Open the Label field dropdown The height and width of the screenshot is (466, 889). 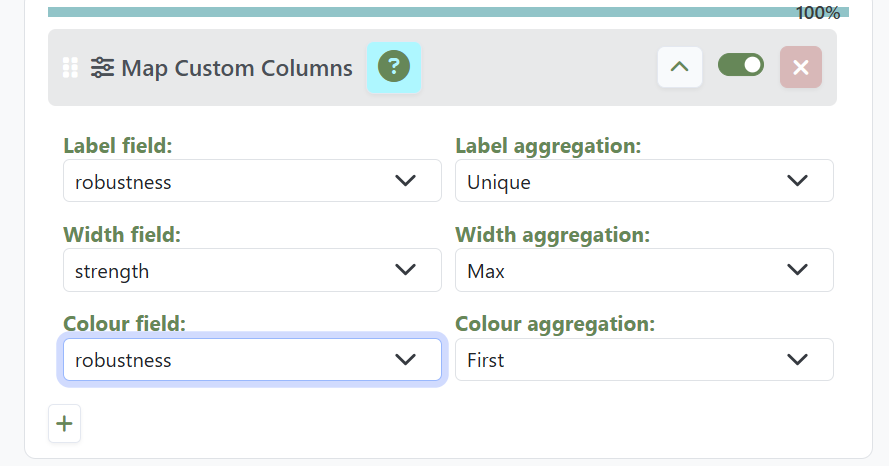252,181
